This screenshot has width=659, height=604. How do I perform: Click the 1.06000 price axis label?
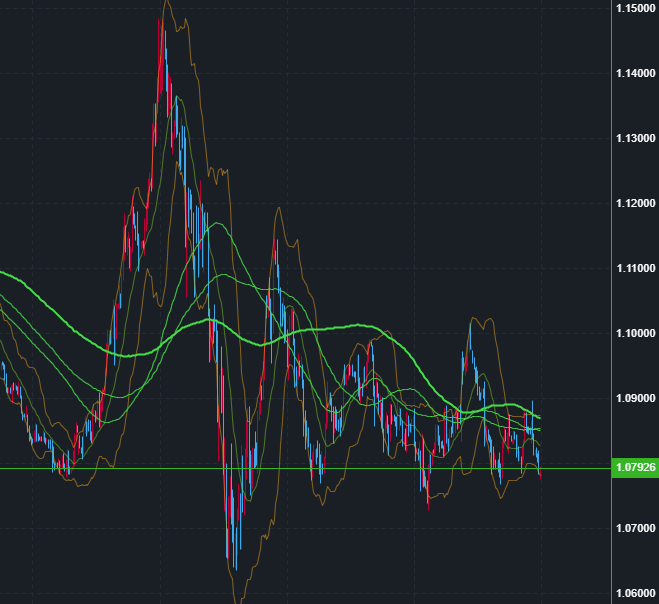pos(635,593)
